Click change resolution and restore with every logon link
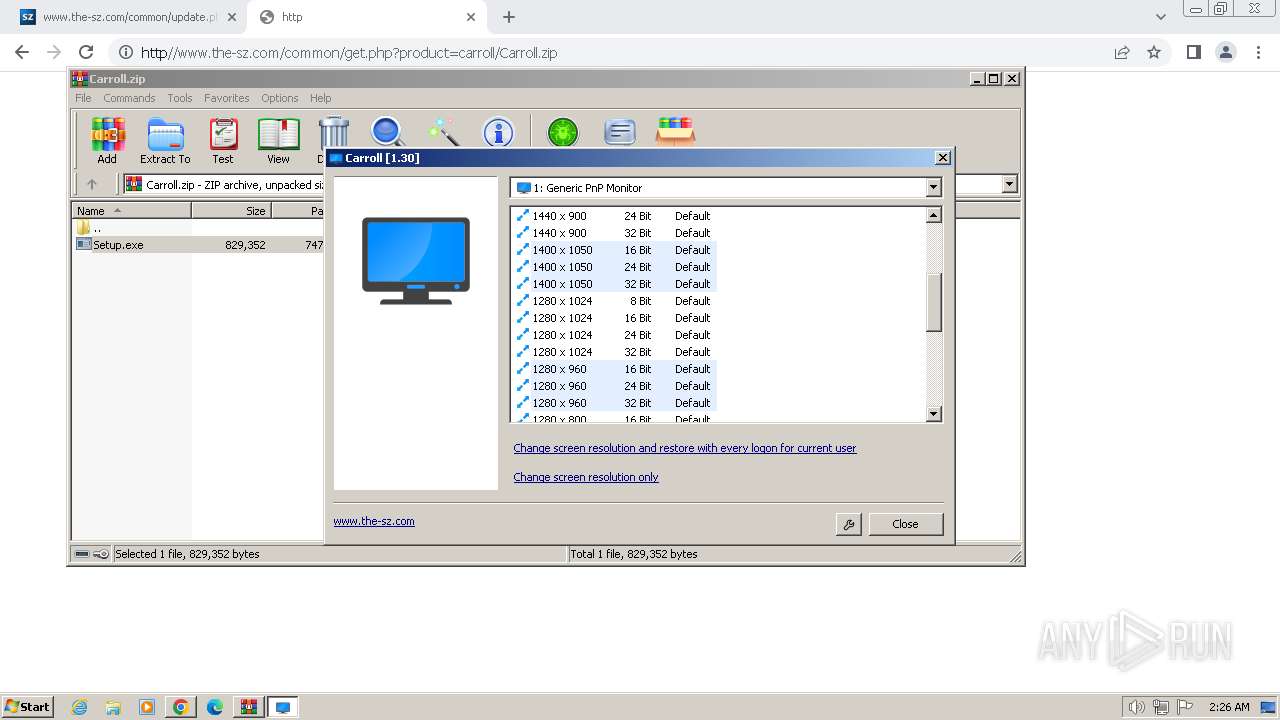Screen dimensions: 1280x720 [685, 448]
